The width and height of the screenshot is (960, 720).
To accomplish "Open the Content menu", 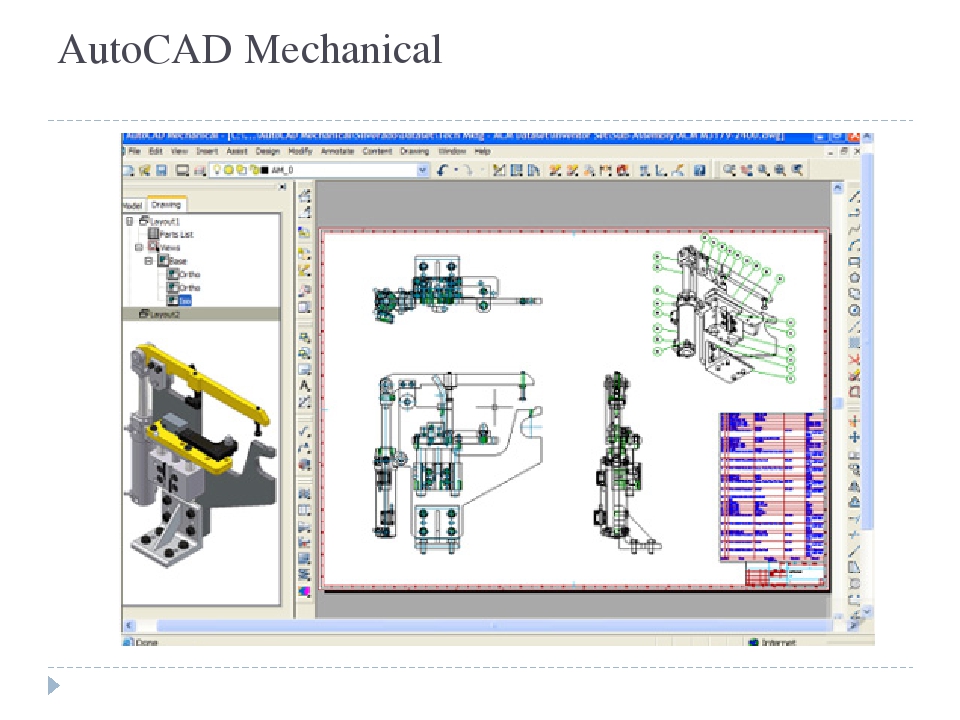I will [x=377, y=151].
